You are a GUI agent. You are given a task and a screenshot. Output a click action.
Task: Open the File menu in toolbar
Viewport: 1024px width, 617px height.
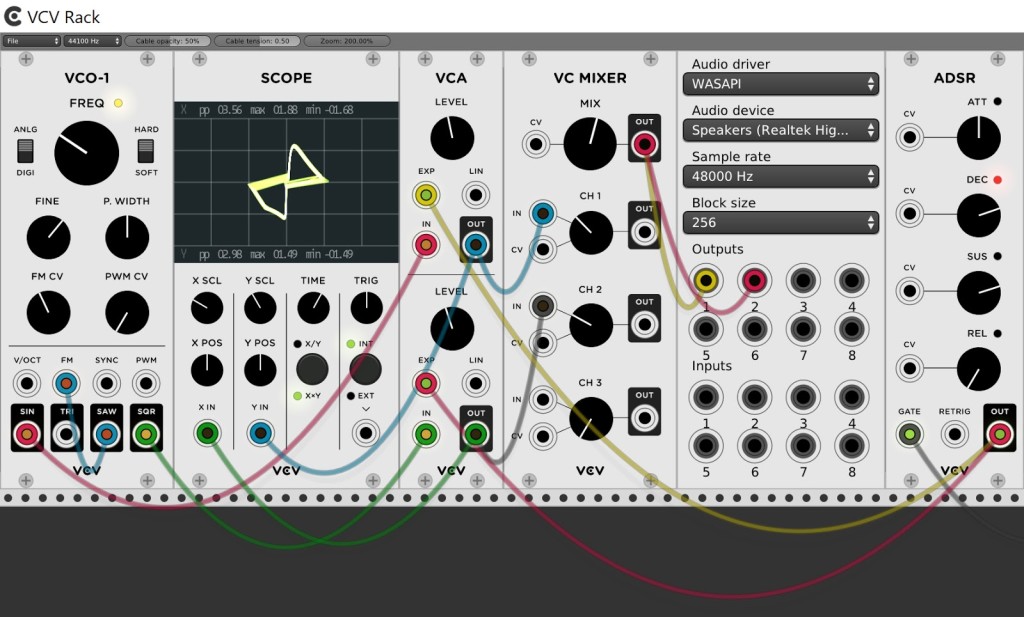(31, 41)
